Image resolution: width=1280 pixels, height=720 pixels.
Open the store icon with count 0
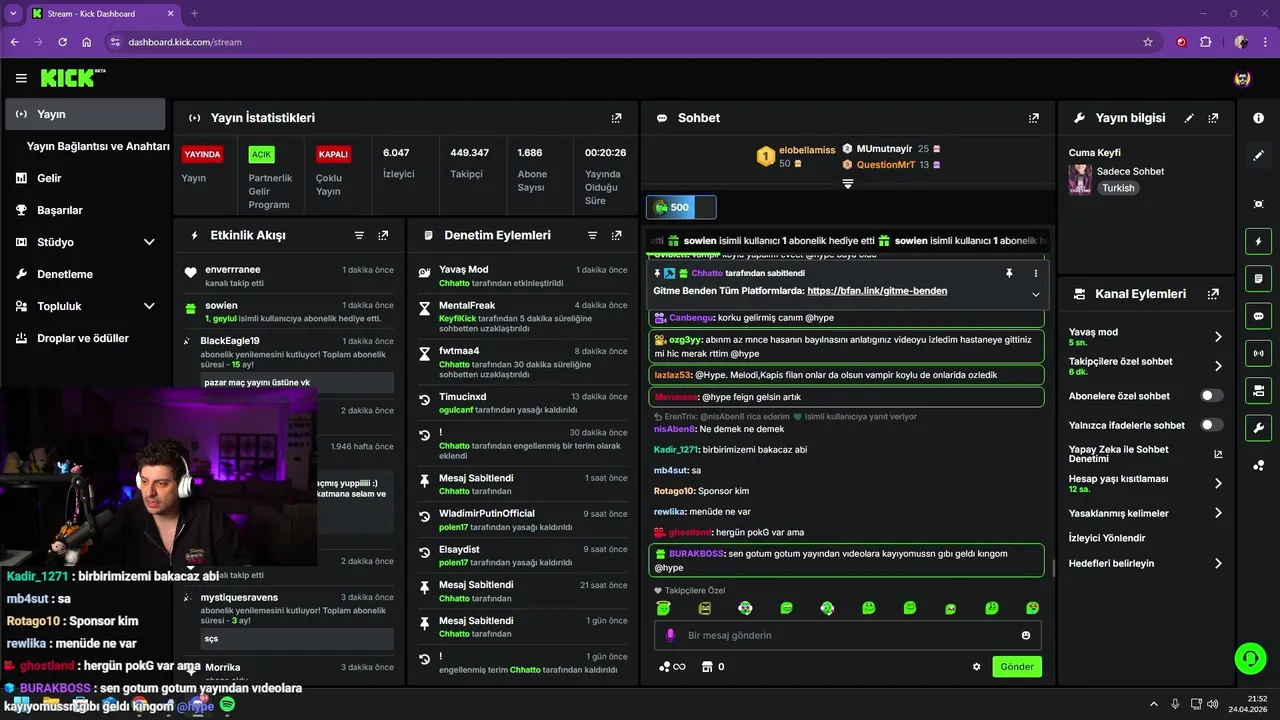713,667
